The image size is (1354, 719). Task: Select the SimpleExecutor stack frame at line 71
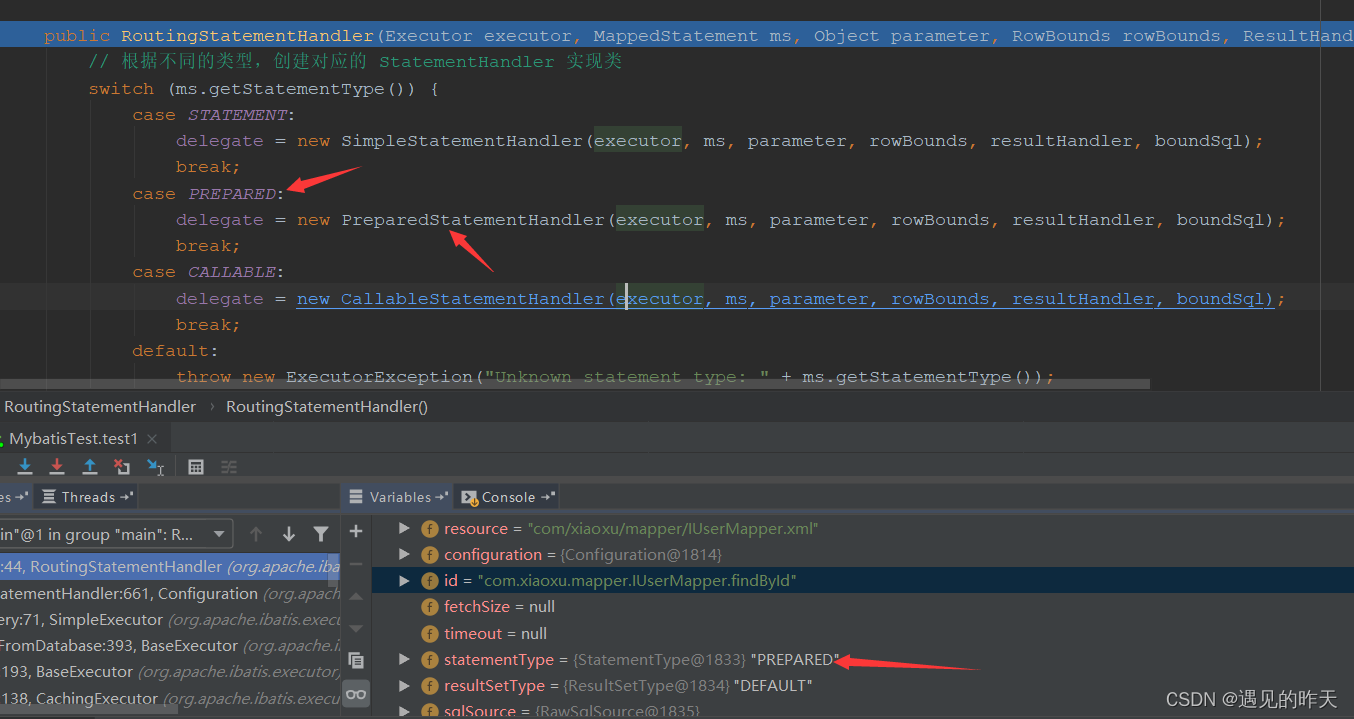point(170,619)
